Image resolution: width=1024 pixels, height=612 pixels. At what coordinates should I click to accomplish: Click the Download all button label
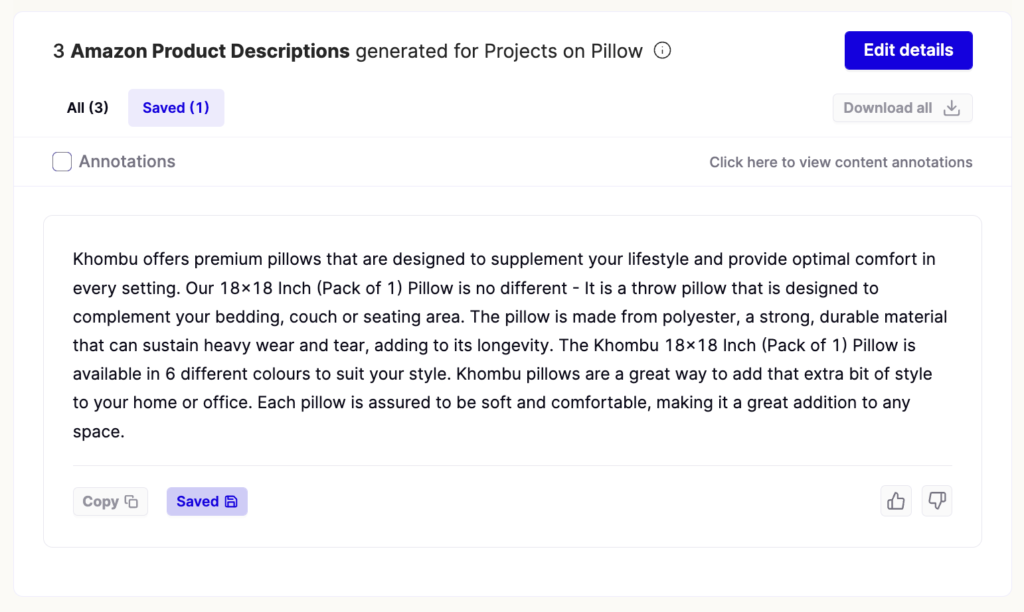(x=887, y=108)
